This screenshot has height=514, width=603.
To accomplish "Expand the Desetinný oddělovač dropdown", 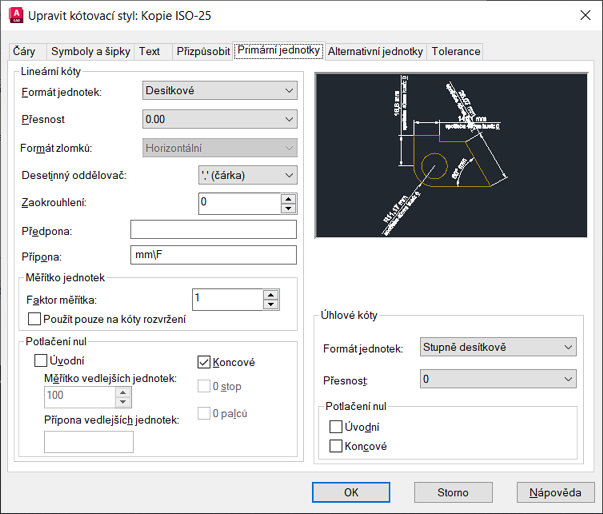I will [x=248, y=175].
